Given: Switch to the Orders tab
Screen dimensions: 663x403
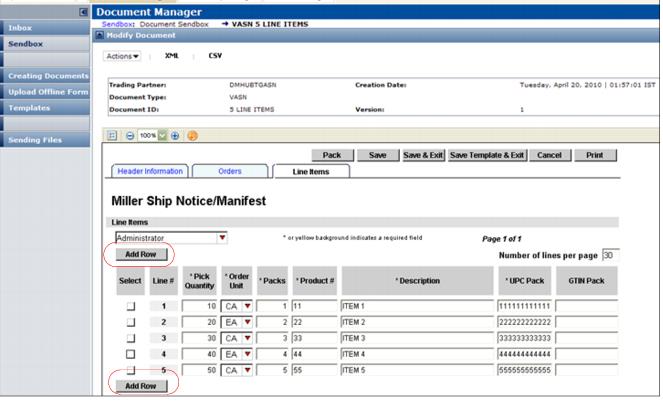Looking at the screenshot, I should pos(229,171).
